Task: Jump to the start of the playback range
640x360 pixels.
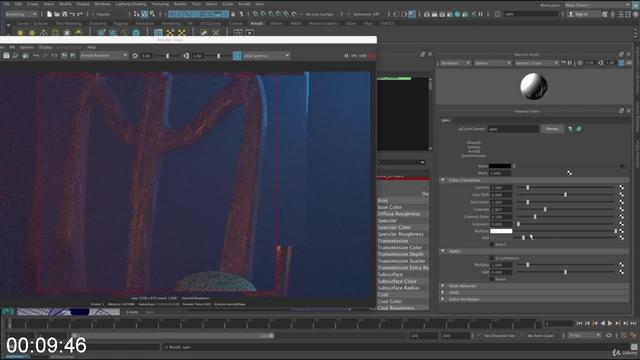Action: 579,323
